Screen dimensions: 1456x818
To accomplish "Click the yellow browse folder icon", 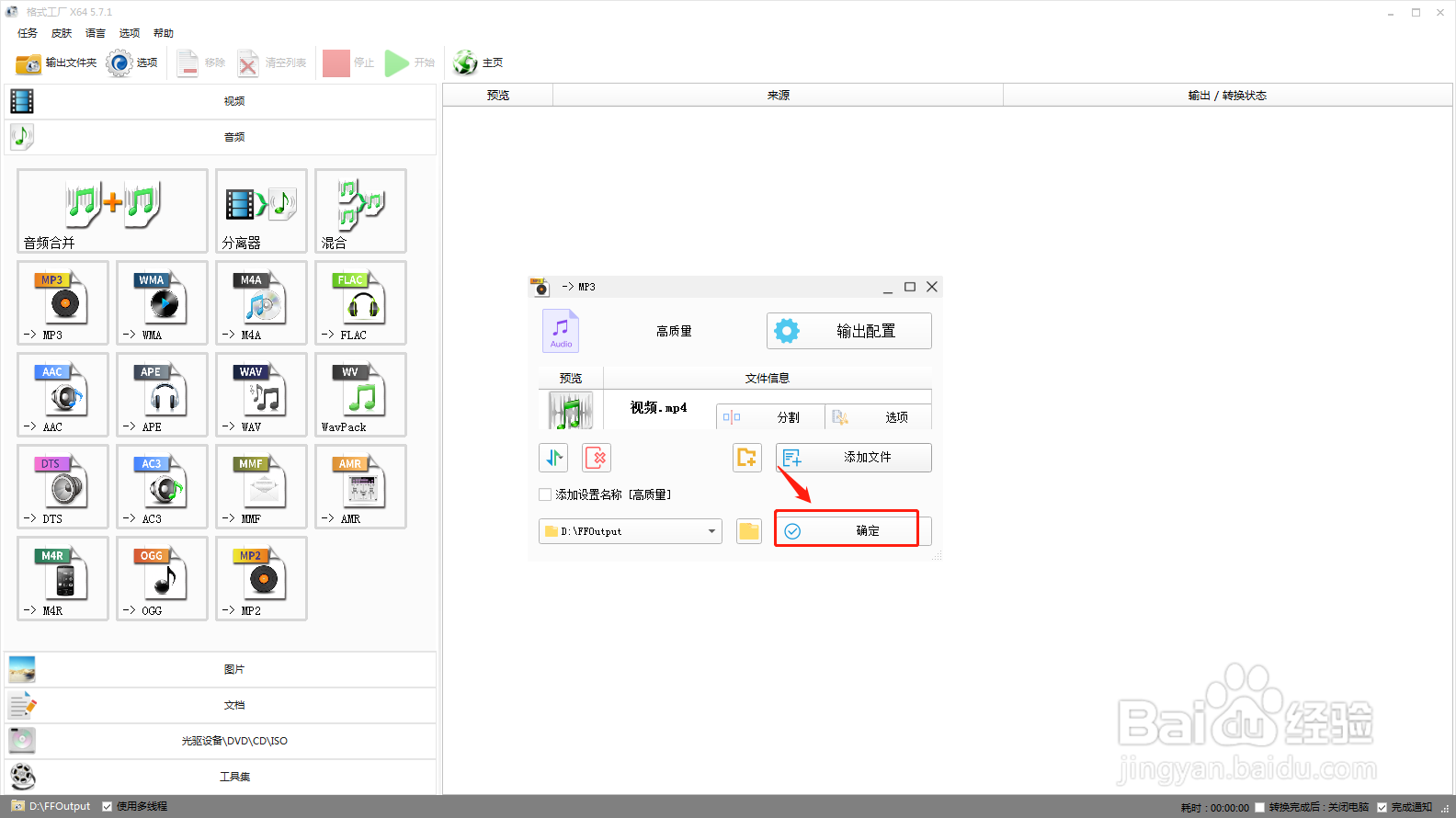I will (x=749, y=531).
